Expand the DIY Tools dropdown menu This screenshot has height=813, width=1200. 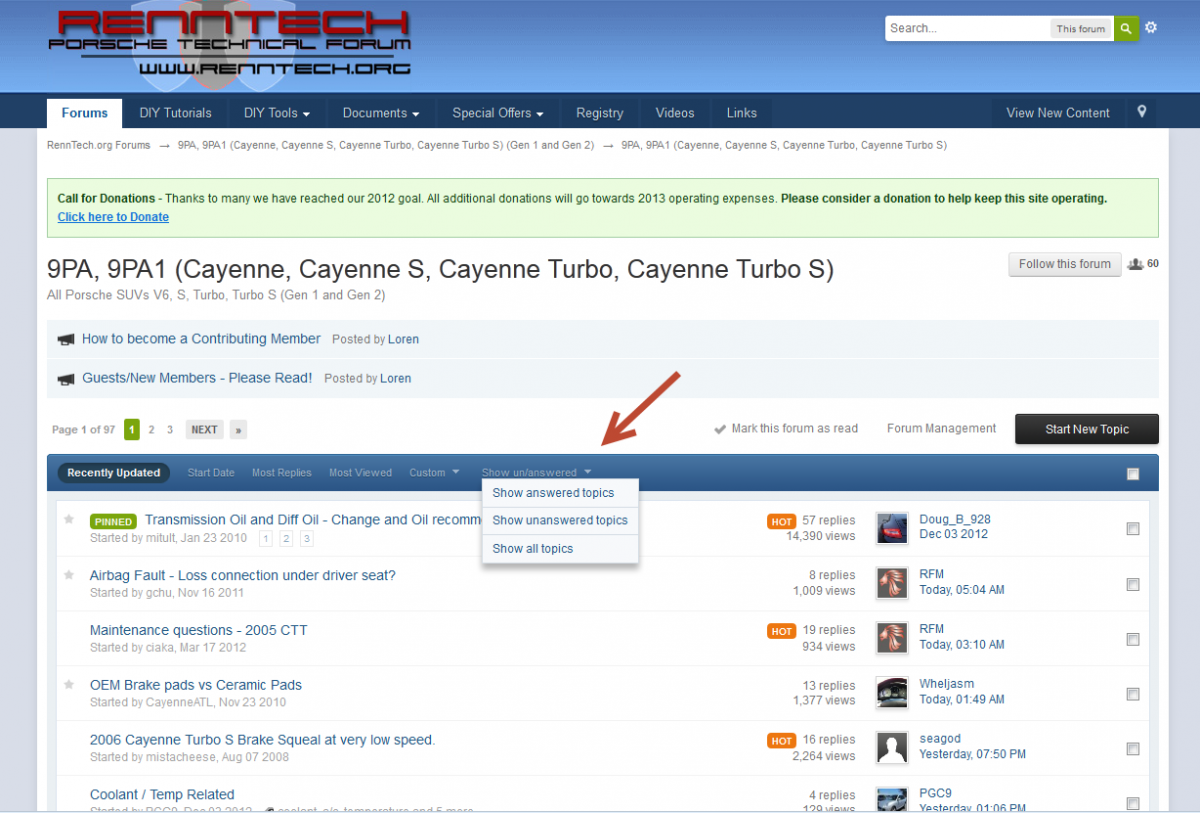pos(277,113)
